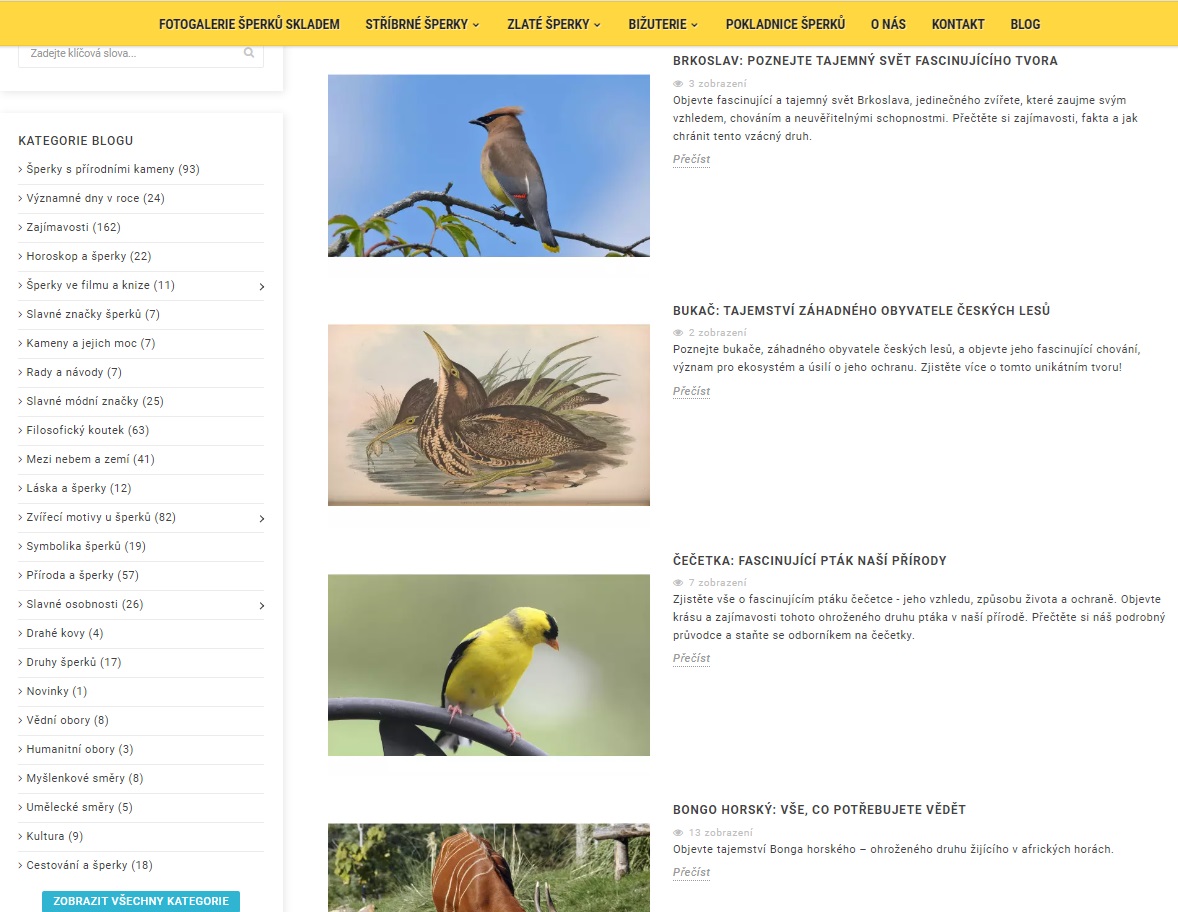Click the eye icon beside 7 zobrazení
This screenshot has height=912, width=1178.
coord(678,583)
